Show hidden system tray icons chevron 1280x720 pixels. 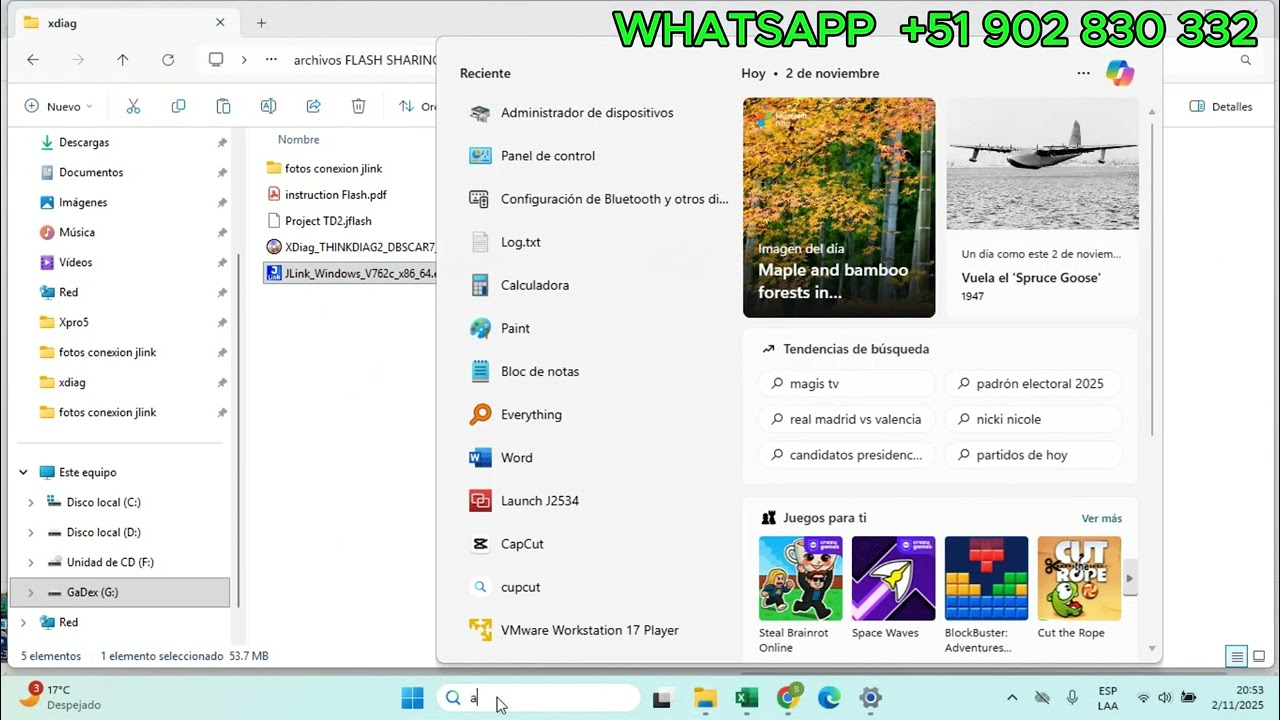(1012, 698)
